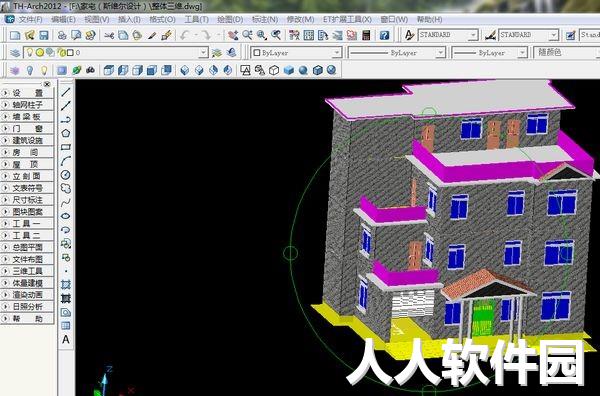Open the 三维工具 sidebar item
This screenshot has height=396, width=600.
click(x=27, y=271)
